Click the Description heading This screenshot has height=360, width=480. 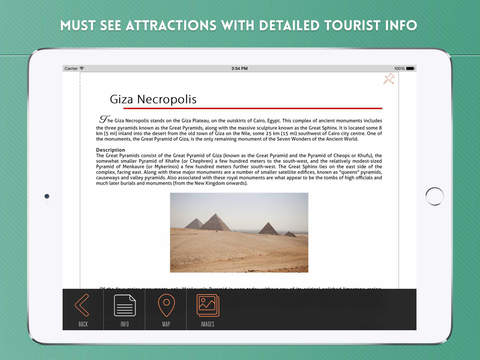[x=110, y=150]
